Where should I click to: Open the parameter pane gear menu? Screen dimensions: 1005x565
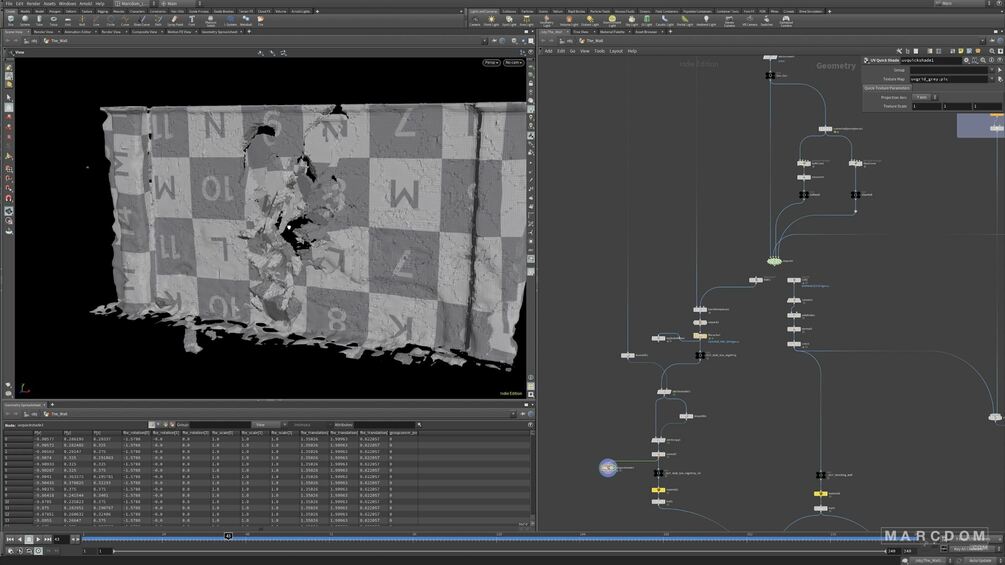tap(966, 60)
